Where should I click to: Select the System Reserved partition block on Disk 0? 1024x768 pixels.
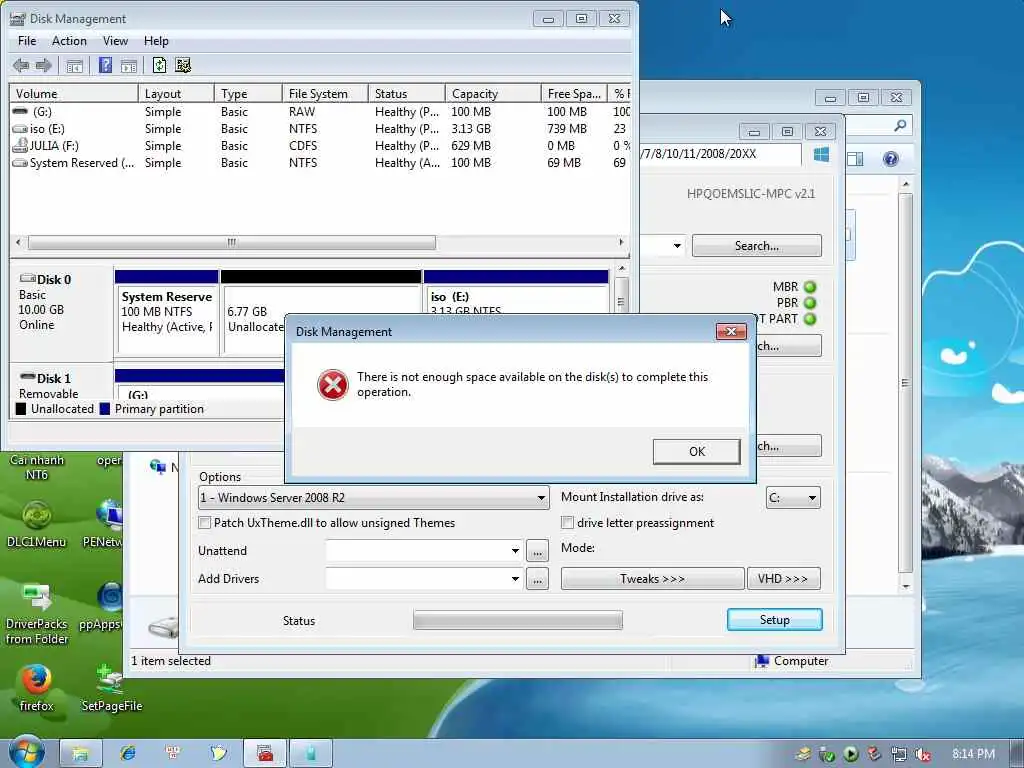coord(167,313)
